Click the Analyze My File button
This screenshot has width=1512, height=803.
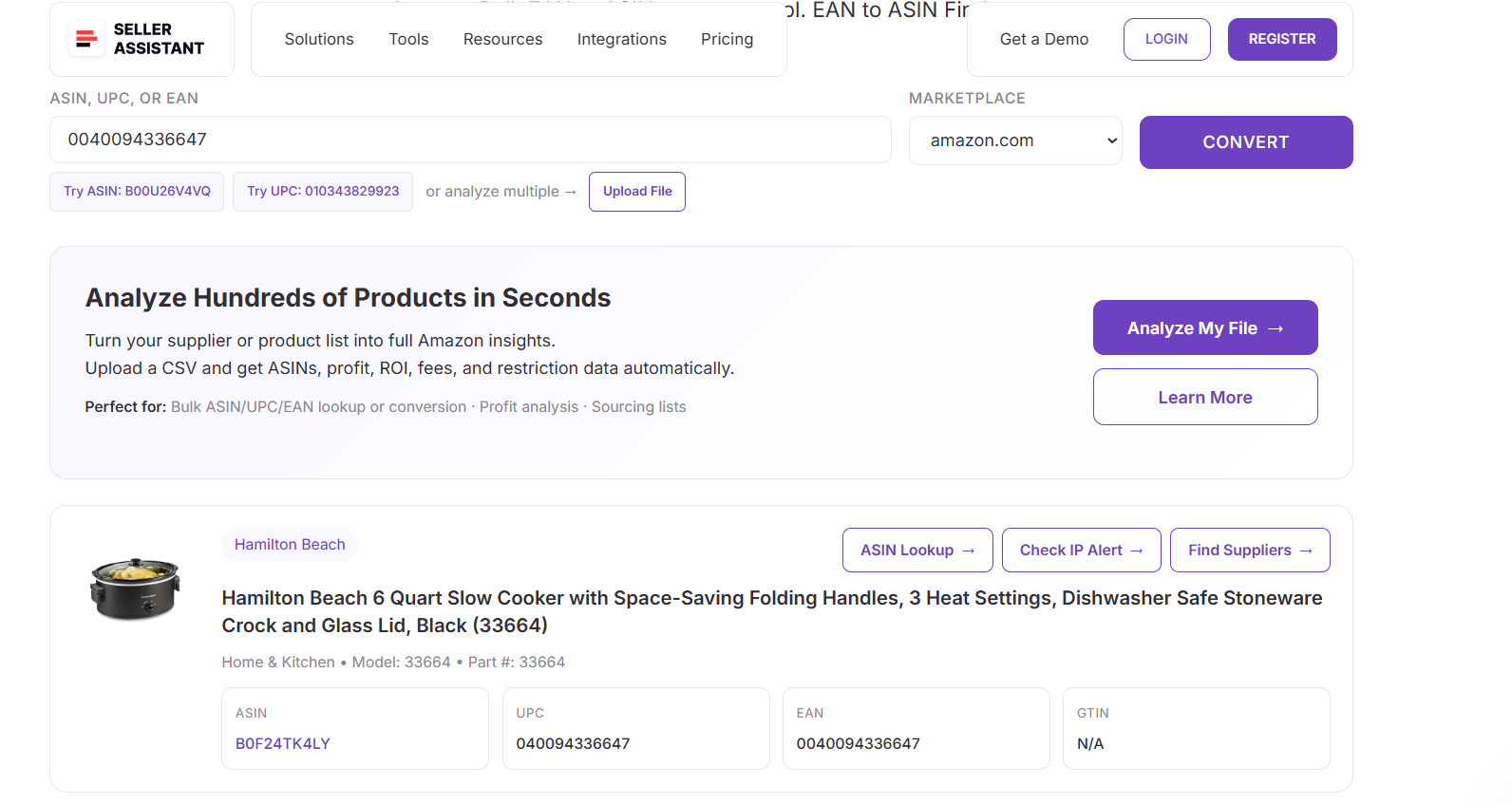point(1205,327)
